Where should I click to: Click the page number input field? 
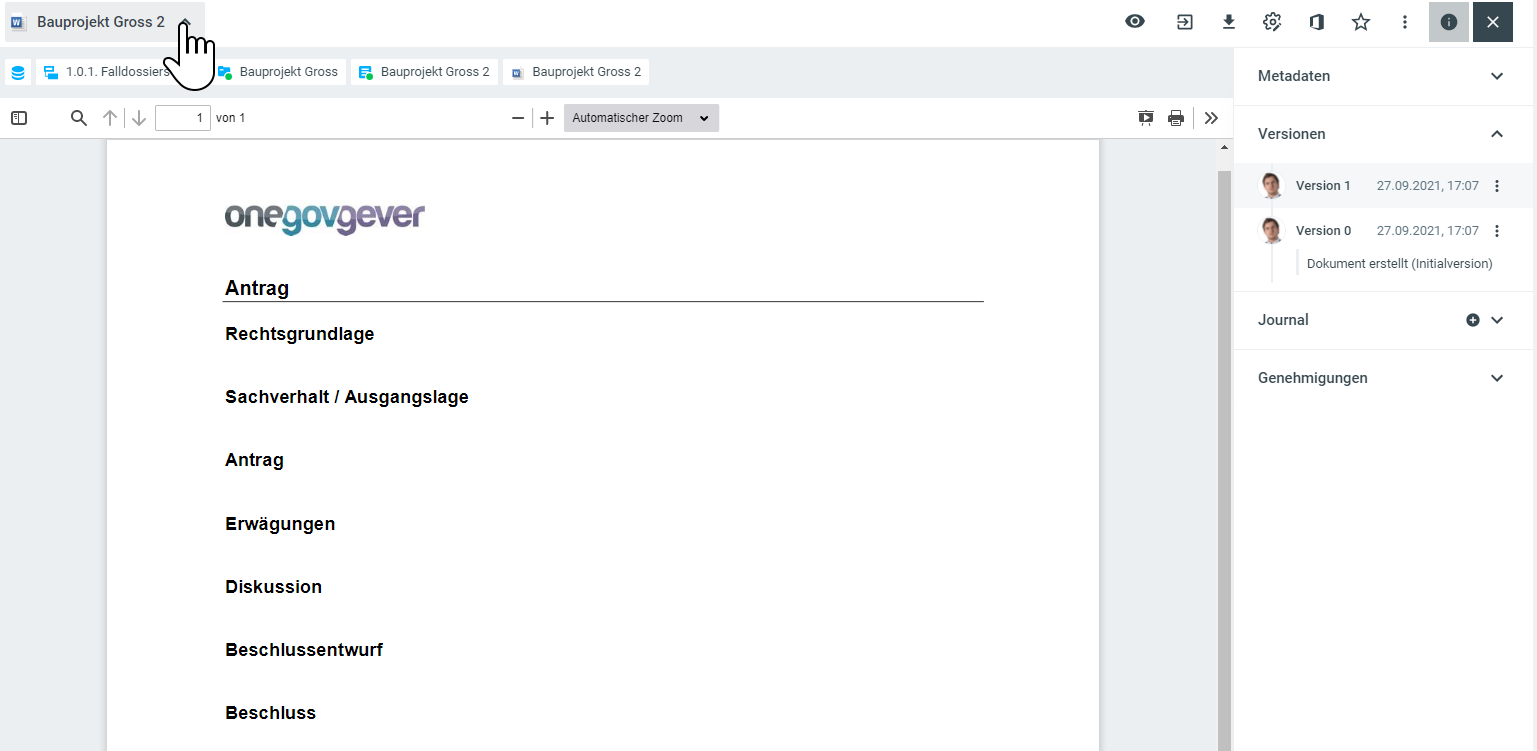(x=182, y=118)
